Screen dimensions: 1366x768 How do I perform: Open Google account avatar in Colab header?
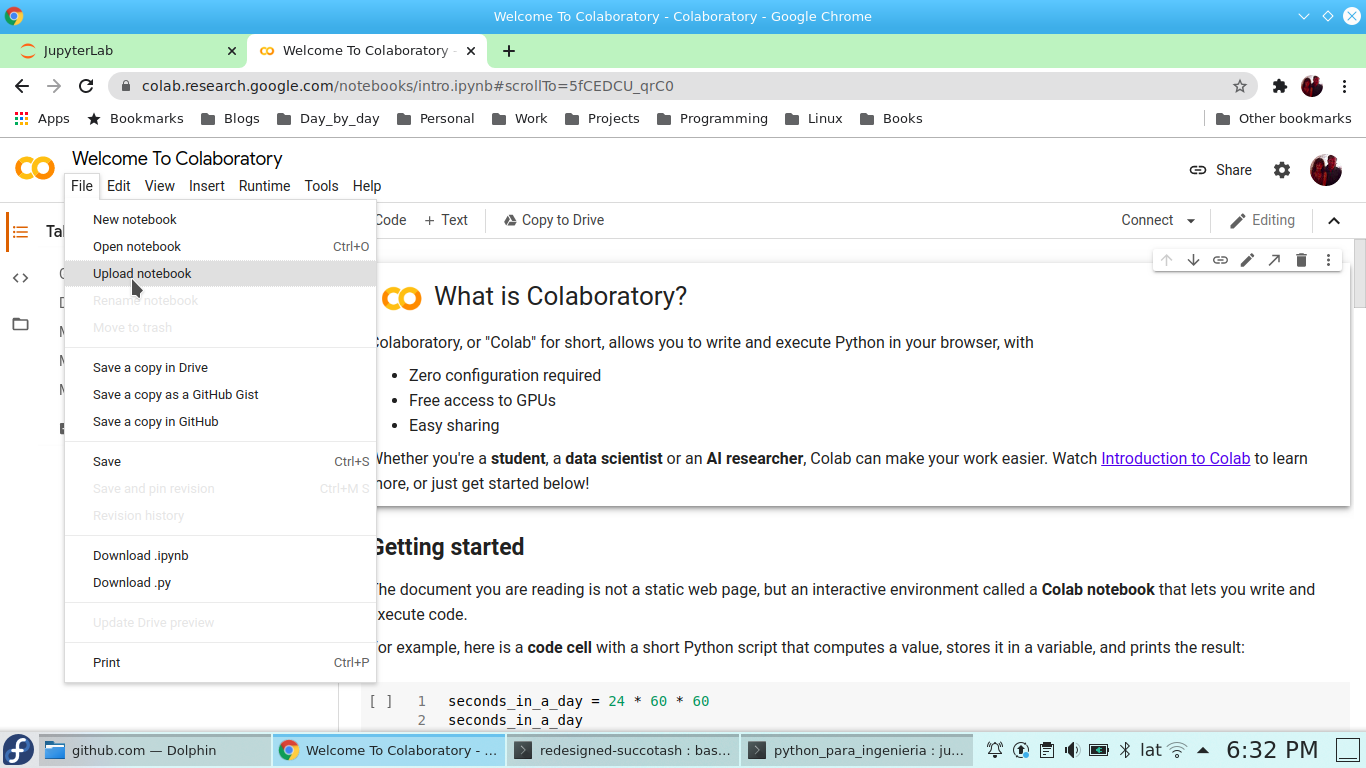(x=1326, y=170)
